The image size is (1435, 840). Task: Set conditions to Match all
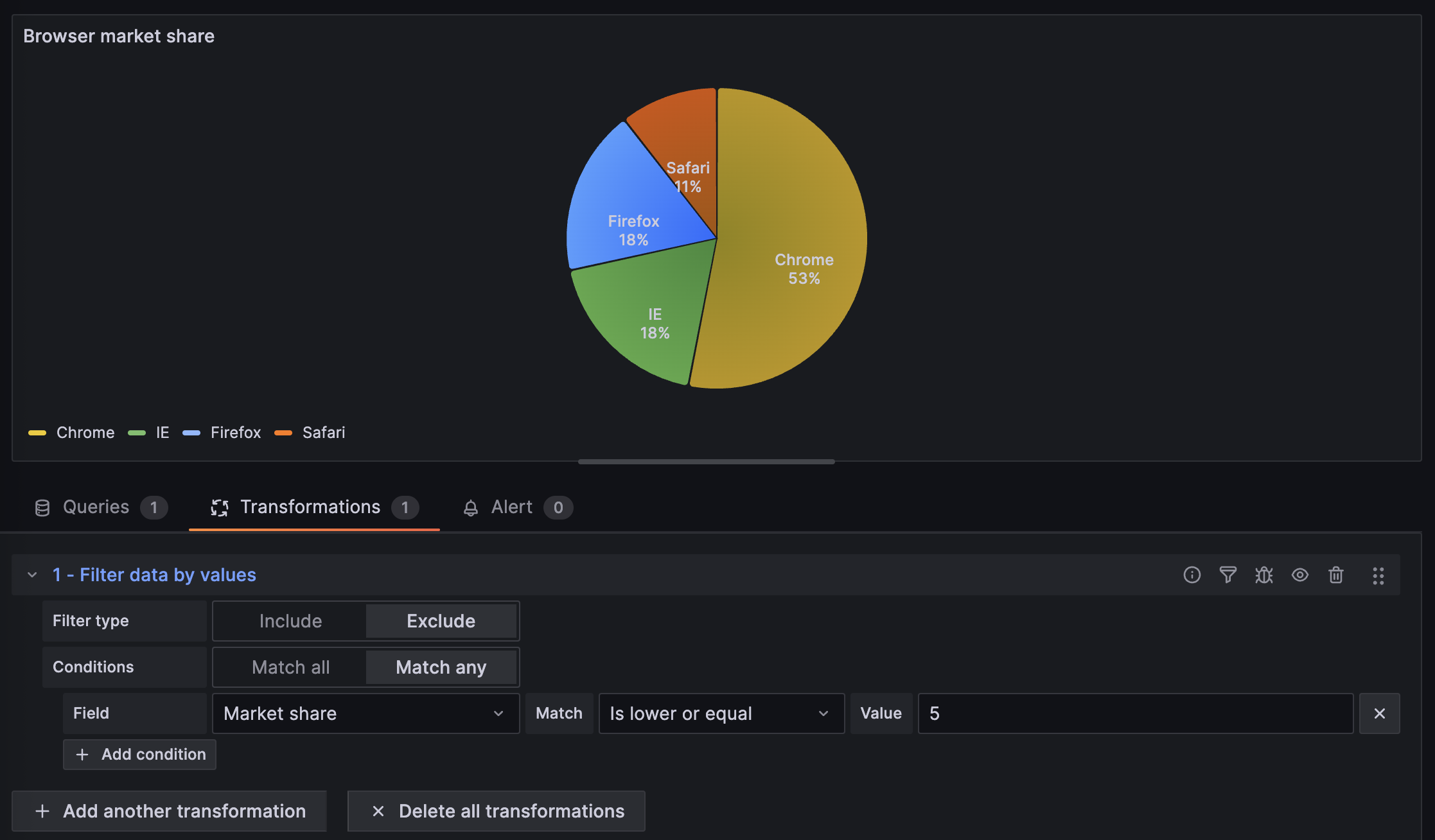[x=290, y=667]
